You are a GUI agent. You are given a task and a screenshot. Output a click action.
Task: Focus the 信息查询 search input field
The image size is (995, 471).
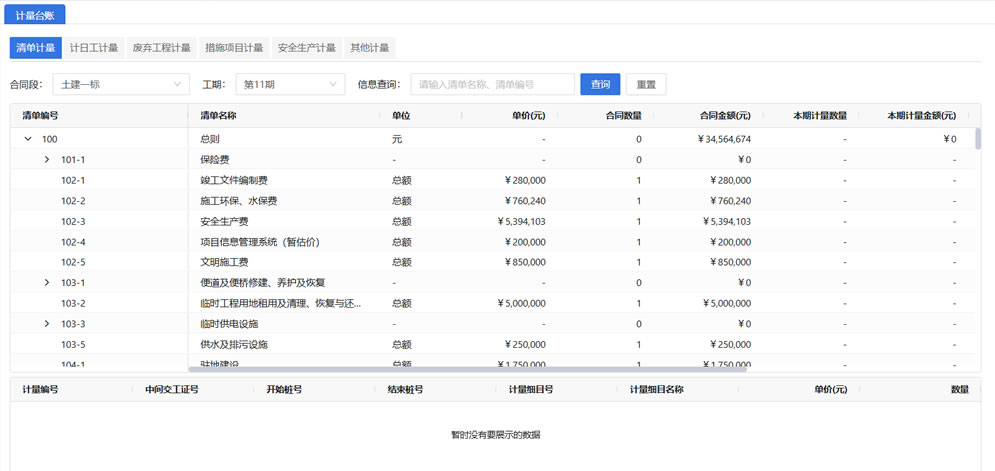492,85
